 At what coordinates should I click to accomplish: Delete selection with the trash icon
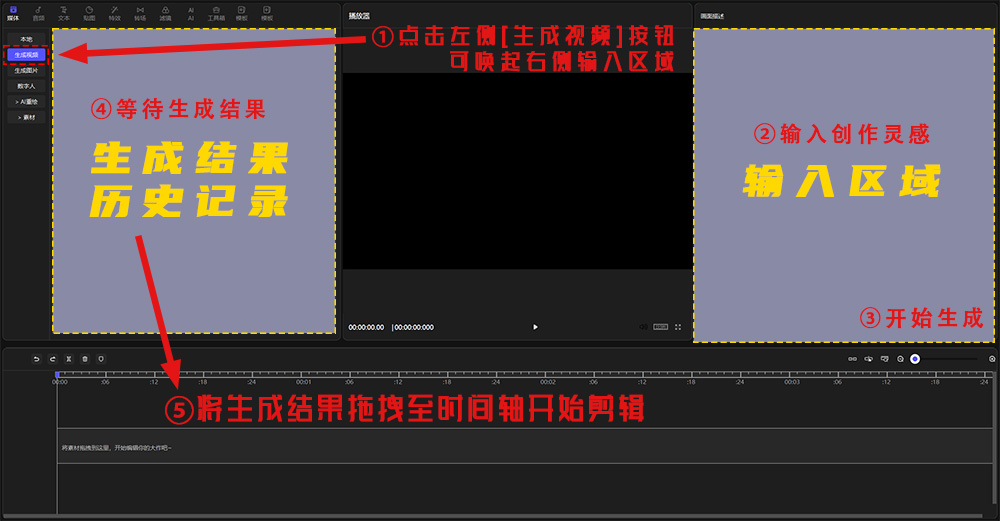pos(85,358)
